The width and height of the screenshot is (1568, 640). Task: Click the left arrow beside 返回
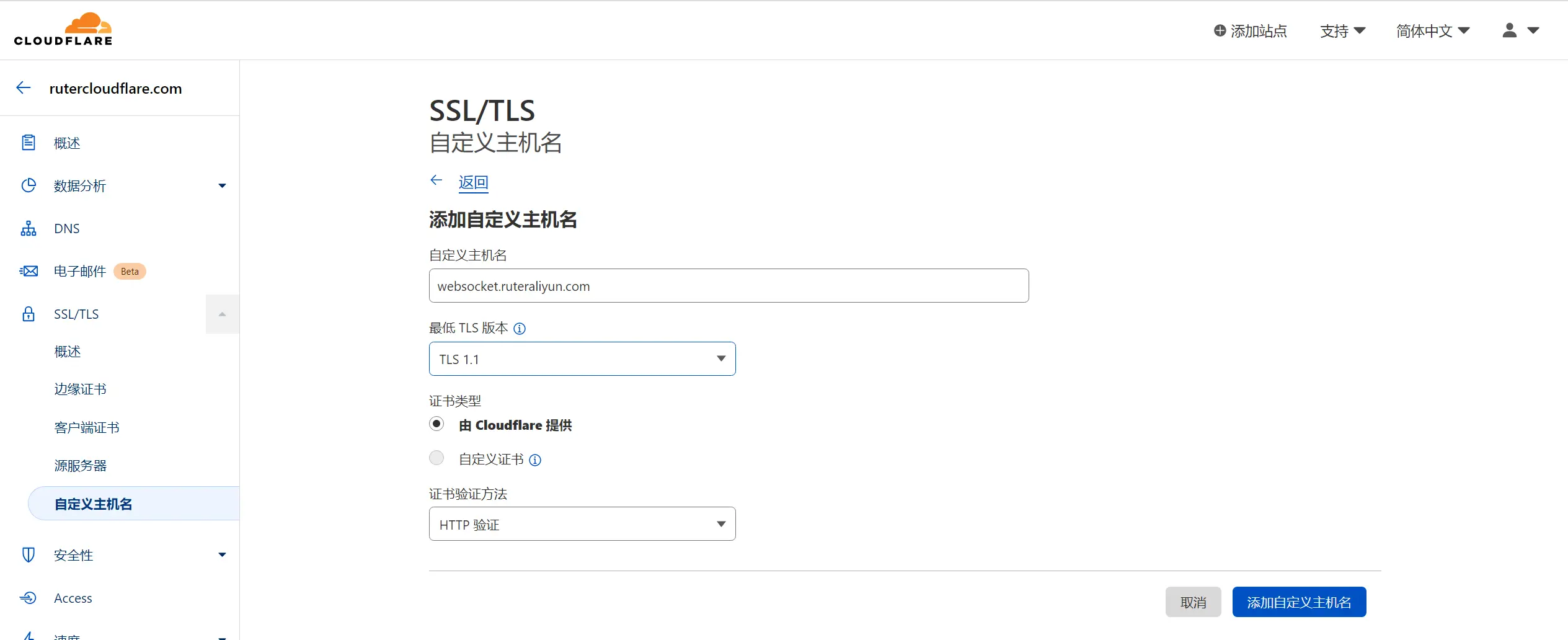point(436,180)
